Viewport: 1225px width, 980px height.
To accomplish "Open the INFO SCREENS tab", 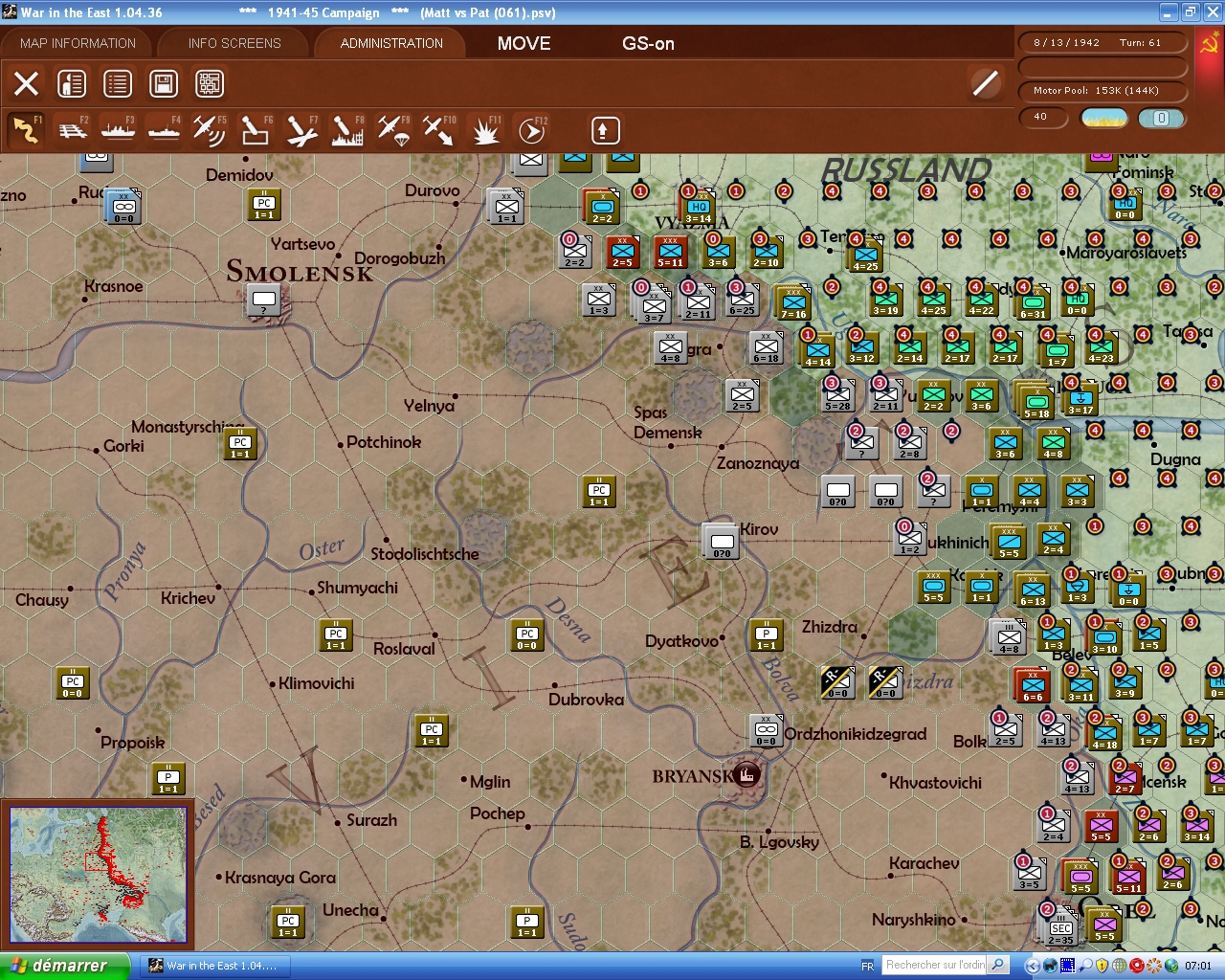I will tap(234, 43).
